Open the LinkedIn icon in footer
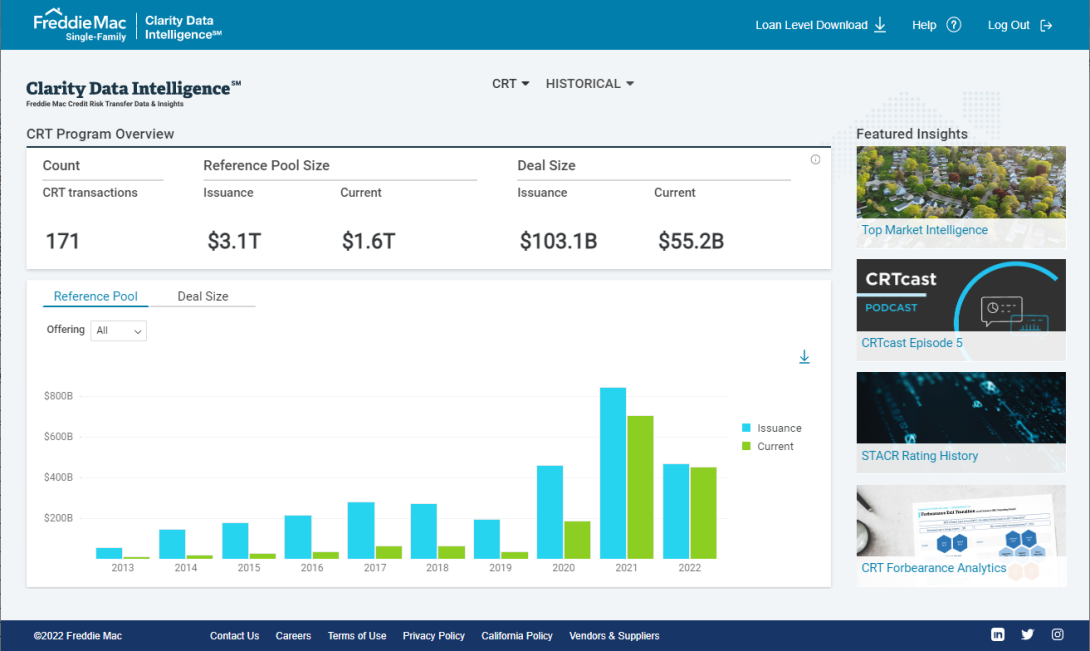This screenshot has height=651, width=1090. point(998,634)
